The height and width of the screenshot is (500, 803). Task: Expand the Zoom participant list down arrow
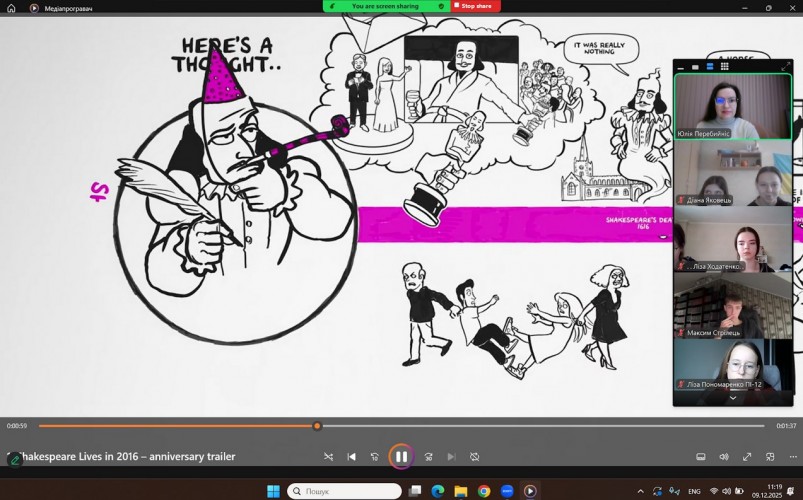click(x=732, y=398)
